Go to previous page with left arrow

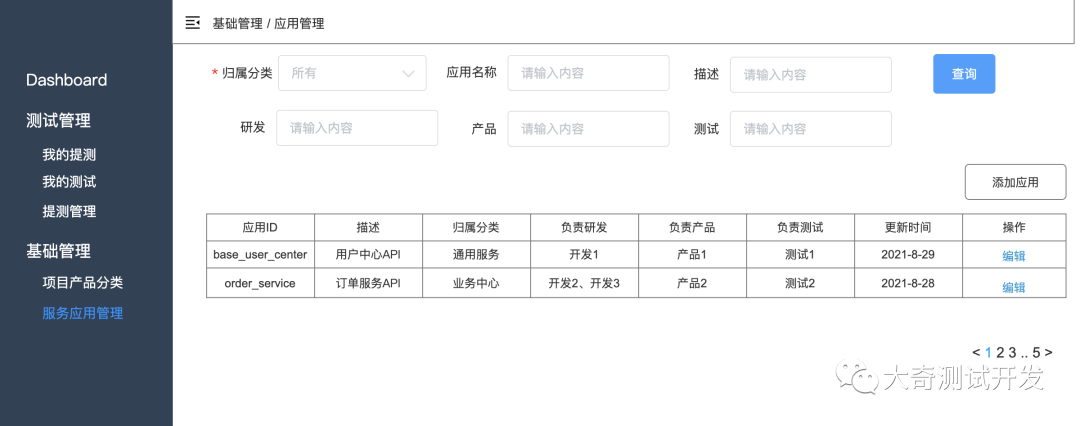[x=976, y=352]
